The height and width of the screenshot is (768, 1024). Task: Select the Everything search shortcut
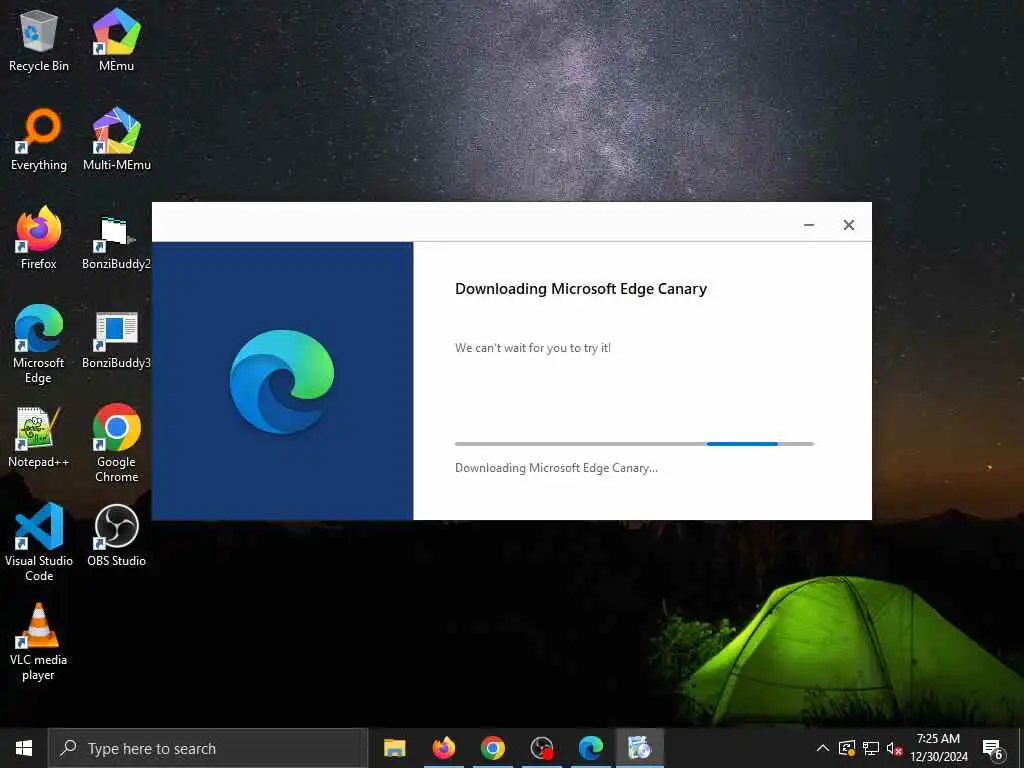point(39,140)
